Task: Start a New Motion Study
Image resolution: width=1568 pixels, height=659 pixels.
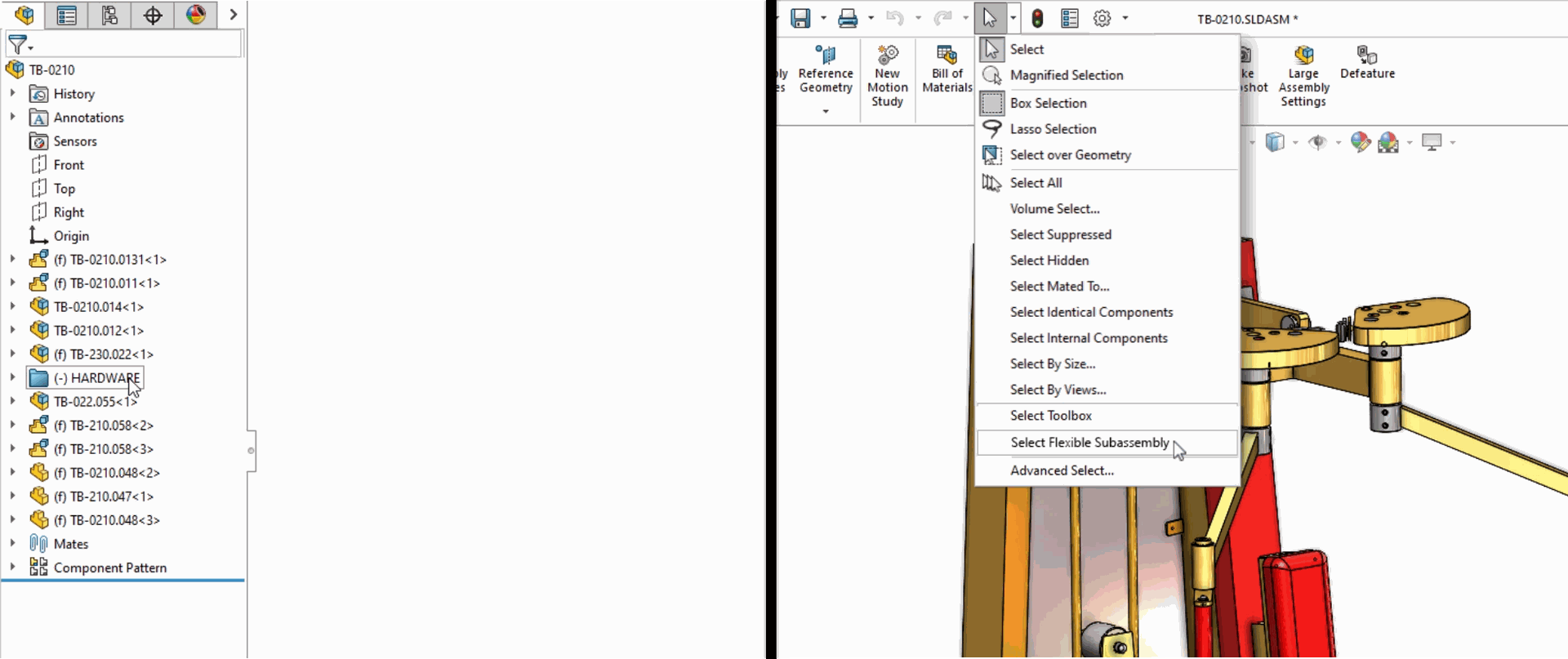Action: click(887, 77)
